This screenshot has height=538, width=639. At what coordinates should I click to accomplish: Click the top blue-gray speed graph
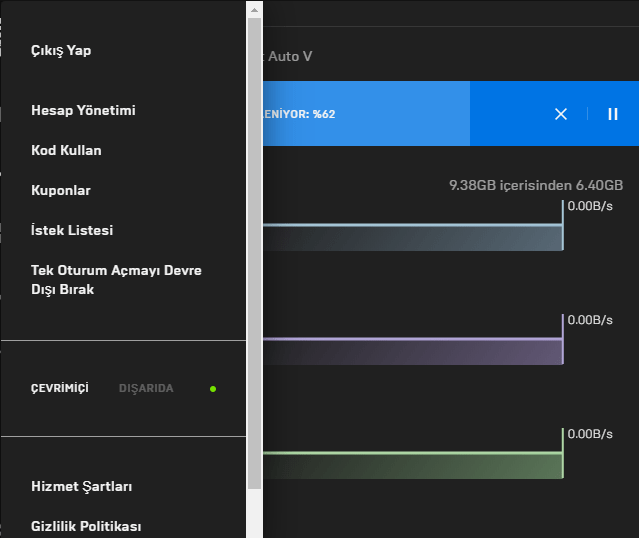point(412,237)
